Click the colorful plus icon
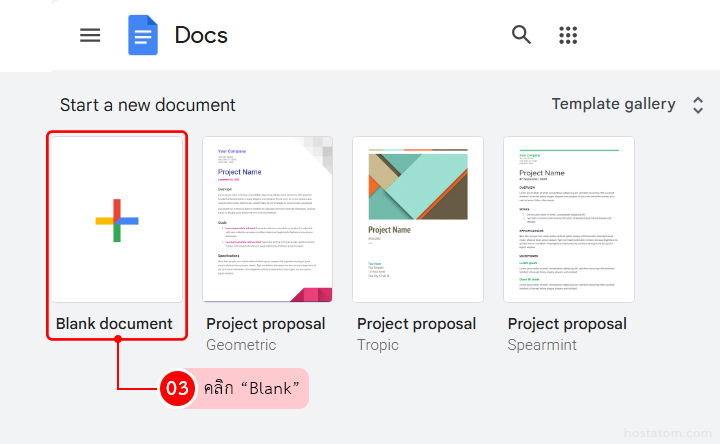 coord(117,220)
